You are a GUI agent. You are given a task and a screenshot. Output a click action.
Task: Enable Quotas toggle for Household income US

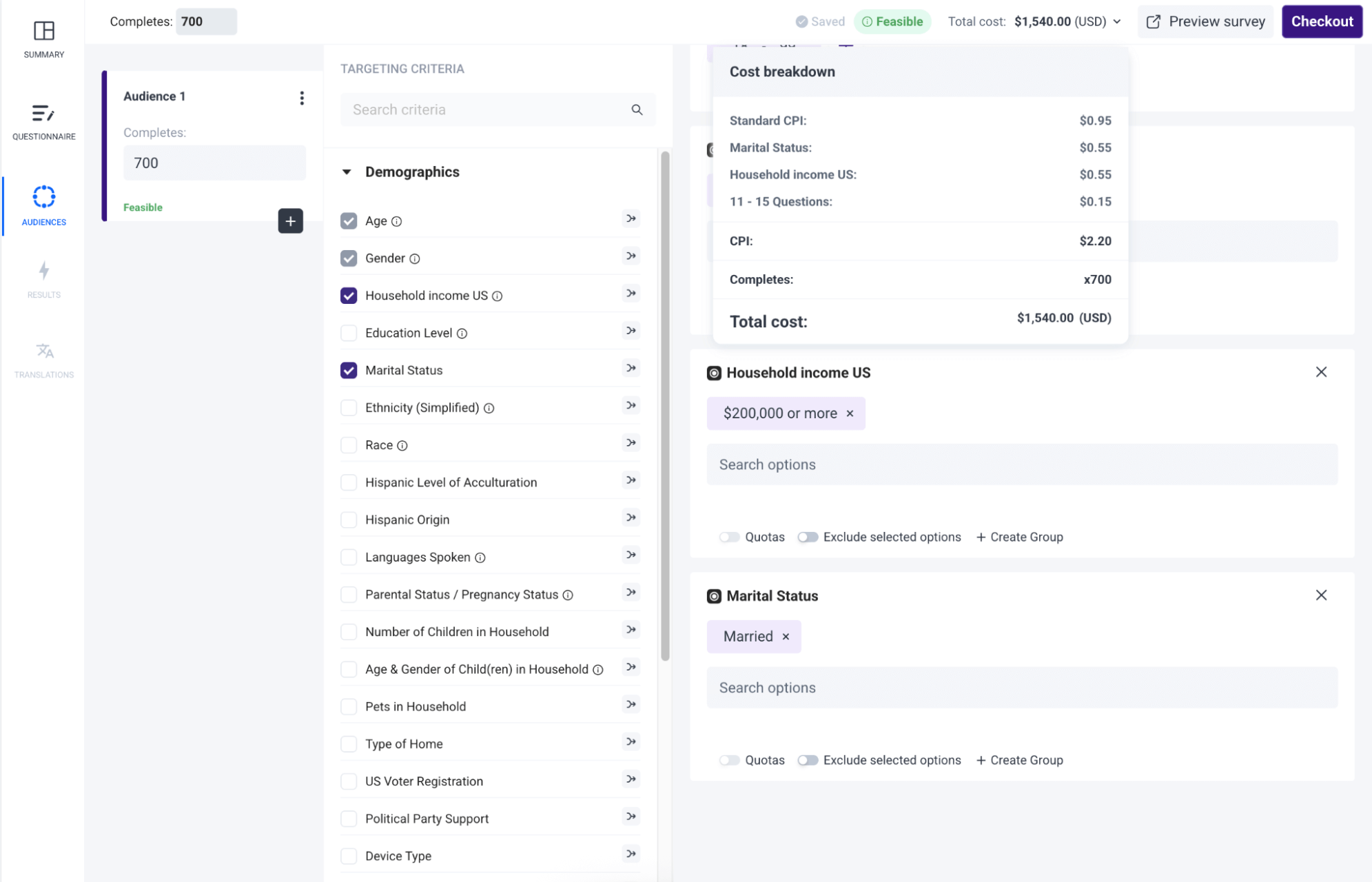(x=729, y=537)
